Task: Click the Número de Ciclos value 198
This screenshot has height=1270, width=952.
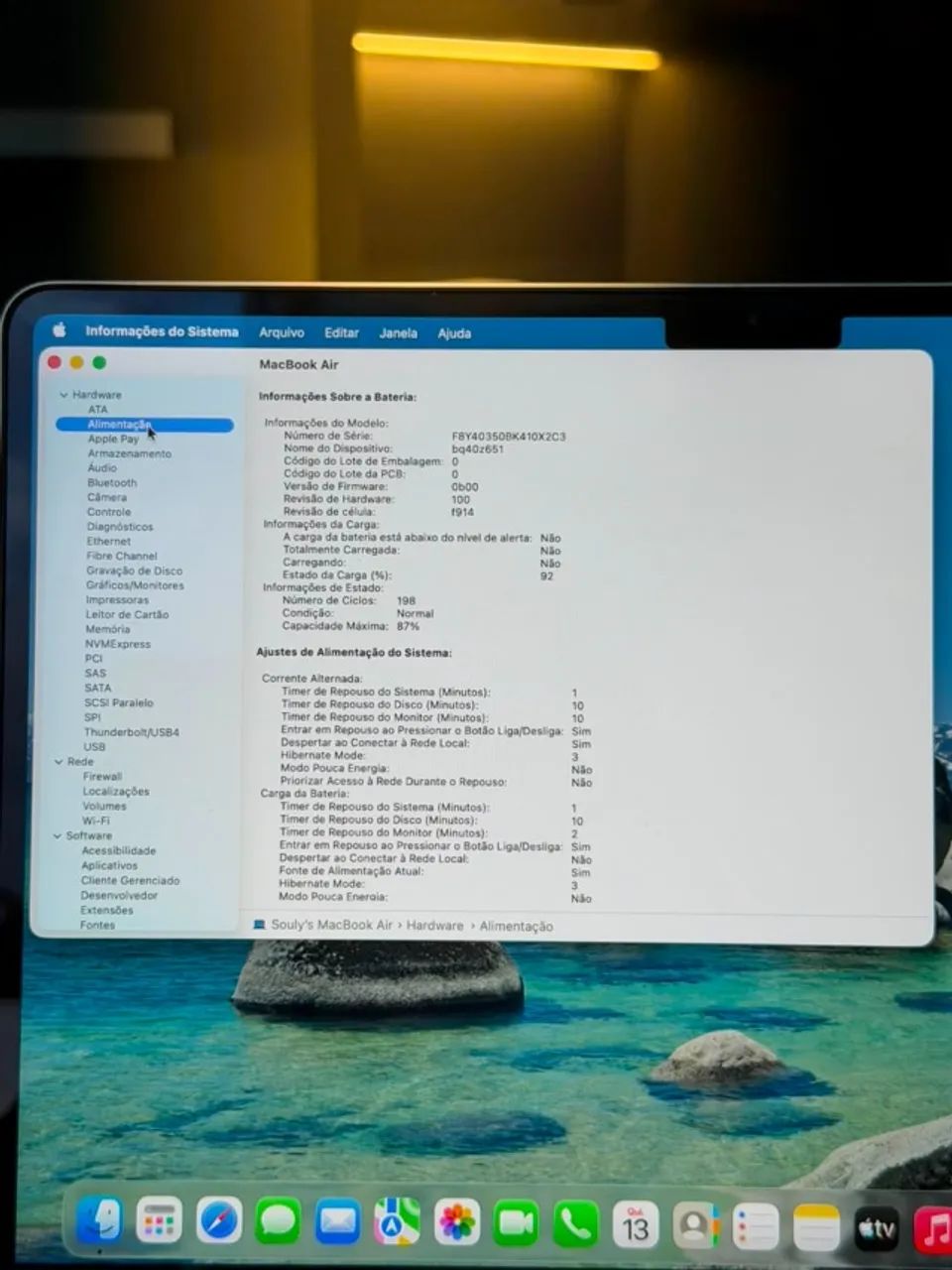Action: (406, 600)
